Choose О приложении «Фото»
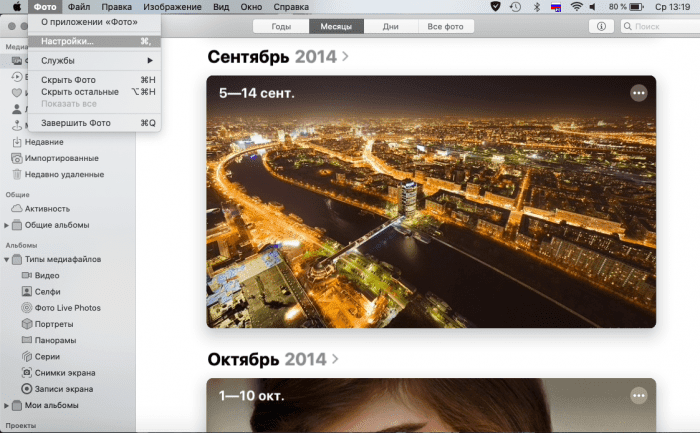This screenshot has width=700, height=433. tap(94, 22)
